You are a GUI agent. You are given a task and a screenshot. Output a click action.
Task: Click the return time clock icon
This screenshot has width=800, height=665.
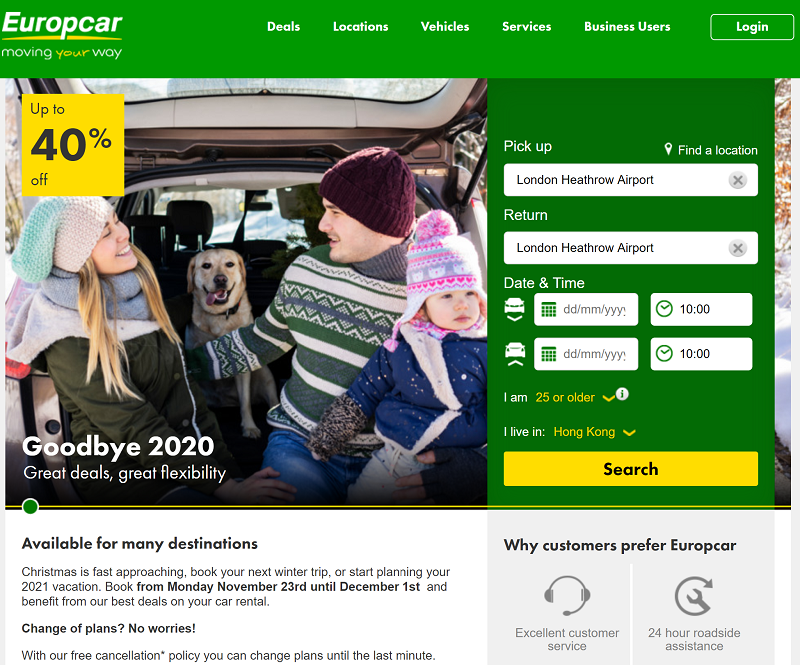[664, 354]
